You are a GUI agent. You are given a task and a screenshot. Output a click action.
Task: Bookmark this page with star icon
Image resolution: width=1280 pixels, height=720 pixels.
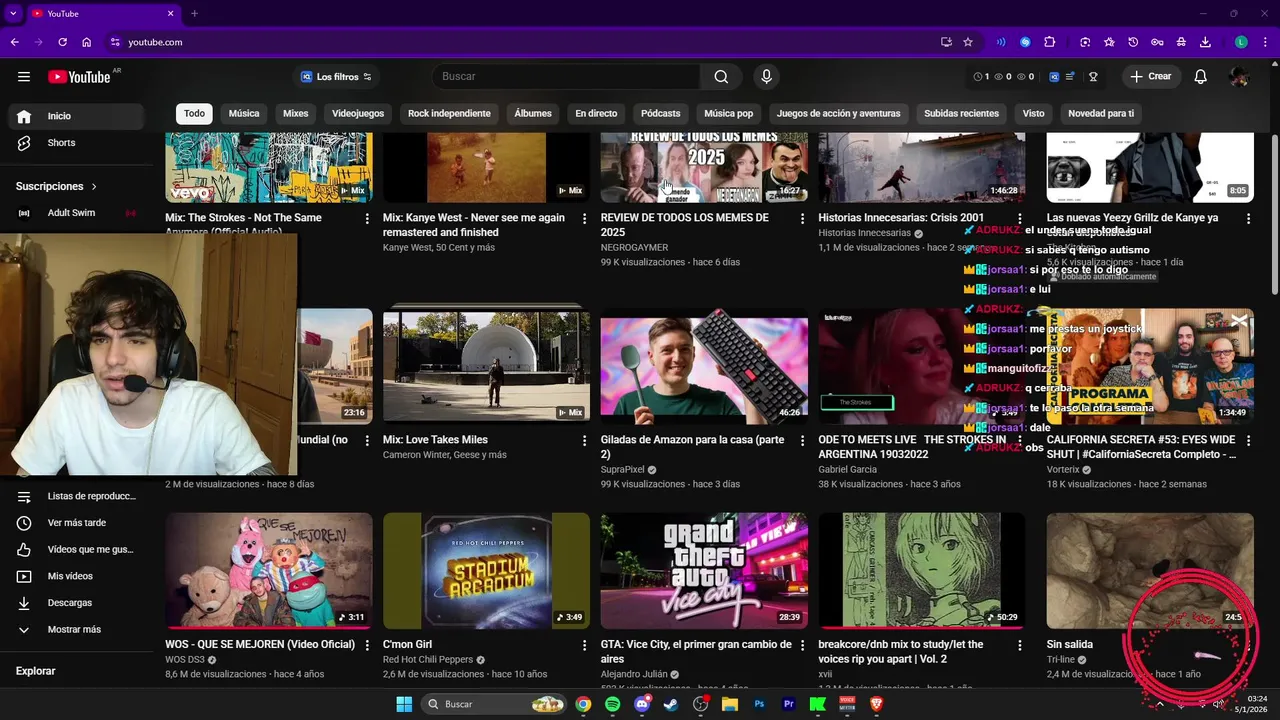pyautogui.click(x=968, y=42)
